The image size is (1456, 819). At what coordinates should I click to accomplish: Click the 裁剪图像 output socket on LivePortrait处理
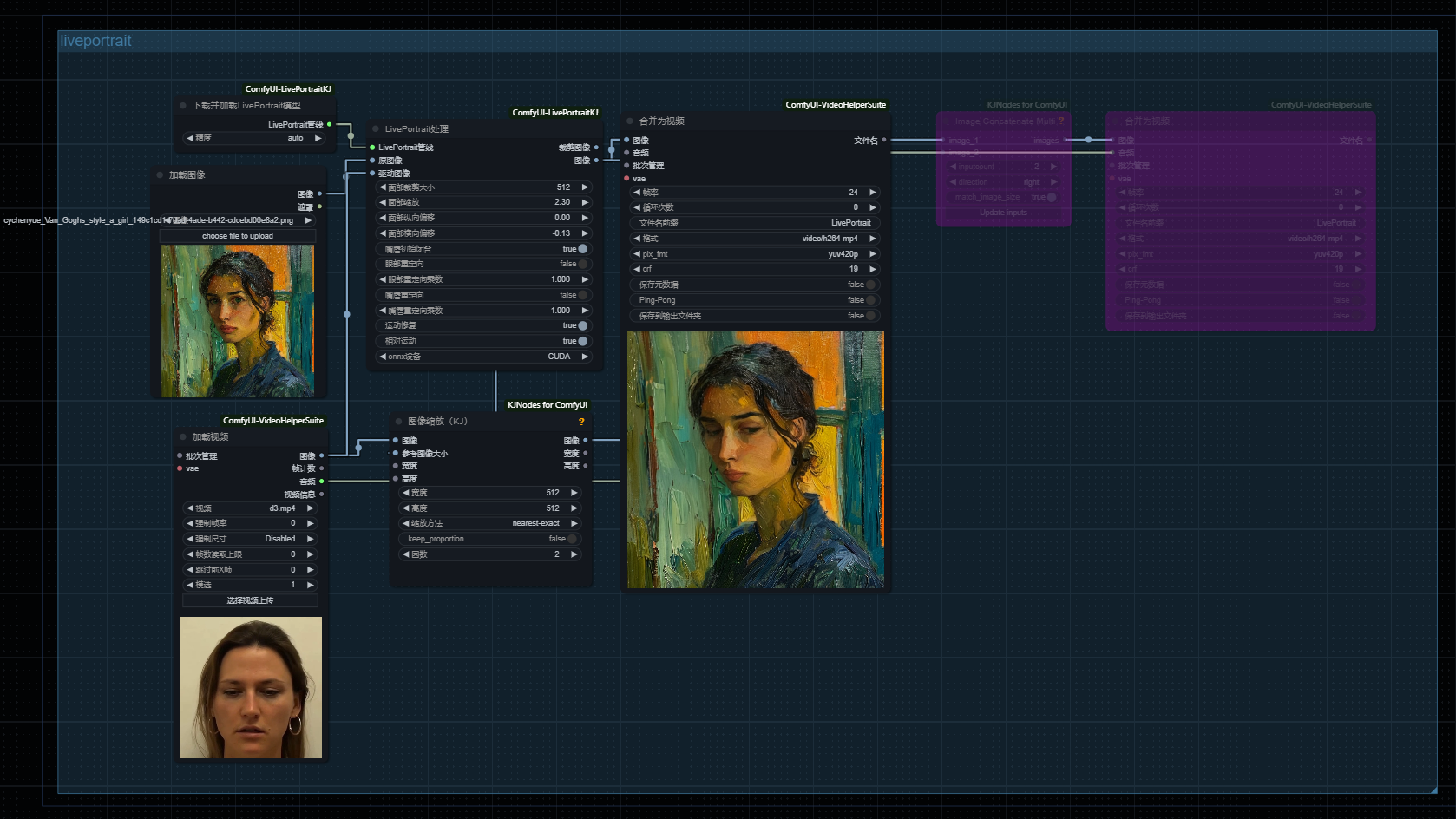click(x=596, y=147)
